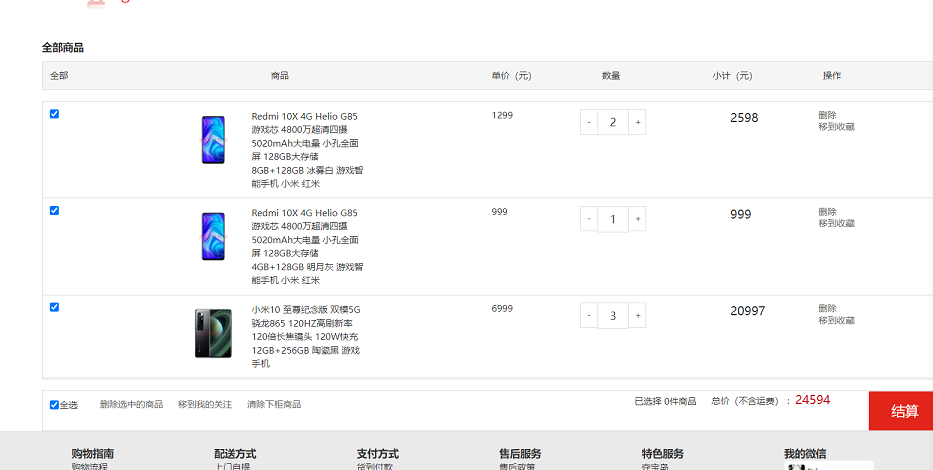Click the 配送方式 footer heading

click(235, 454)
